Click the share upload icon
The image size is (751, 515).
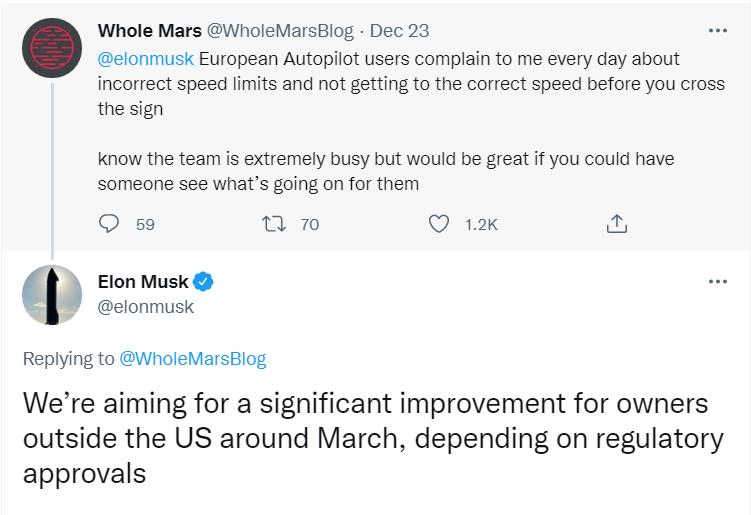[616, 224]
